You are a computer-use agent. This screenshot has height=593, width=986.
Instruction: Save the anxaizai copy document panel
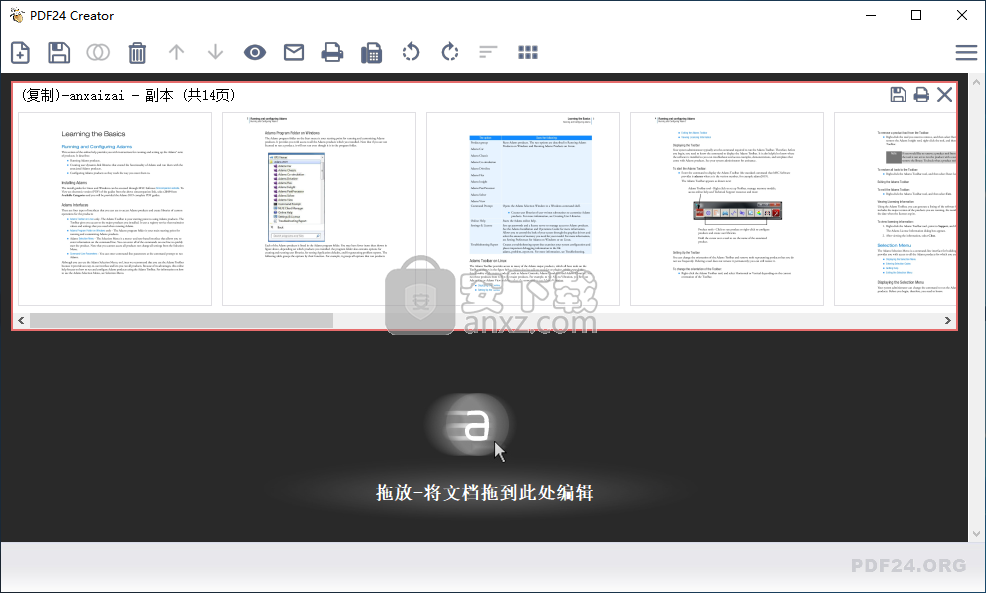pos(898,94)
